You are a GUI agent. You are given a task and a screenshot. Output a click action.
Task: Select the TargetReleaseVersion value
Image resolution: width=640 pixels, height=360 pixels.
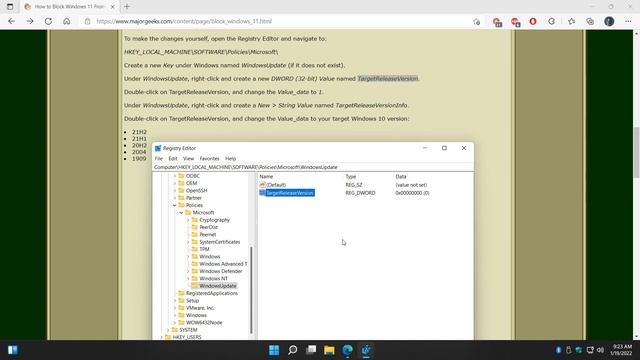pos(289,193)
